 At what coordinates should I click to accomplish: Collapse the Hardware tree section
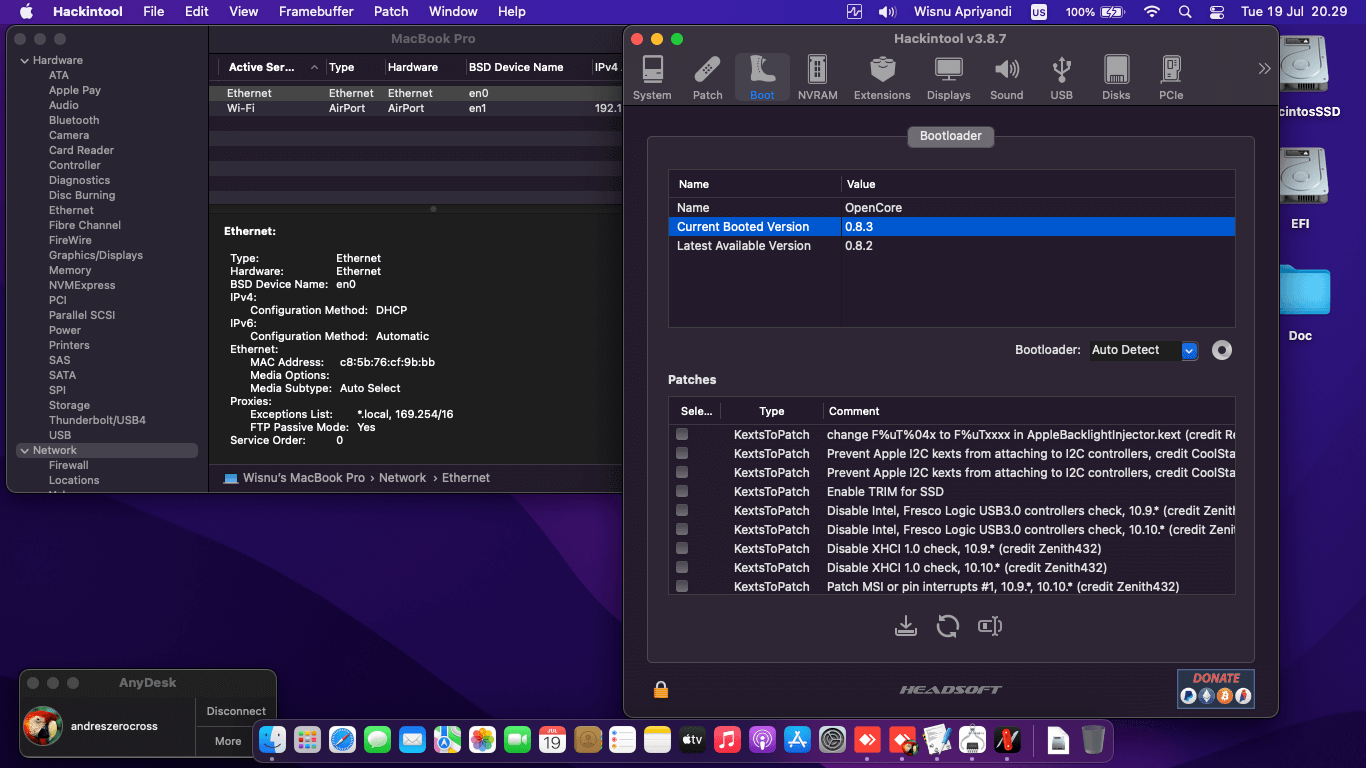click(25, 61)
